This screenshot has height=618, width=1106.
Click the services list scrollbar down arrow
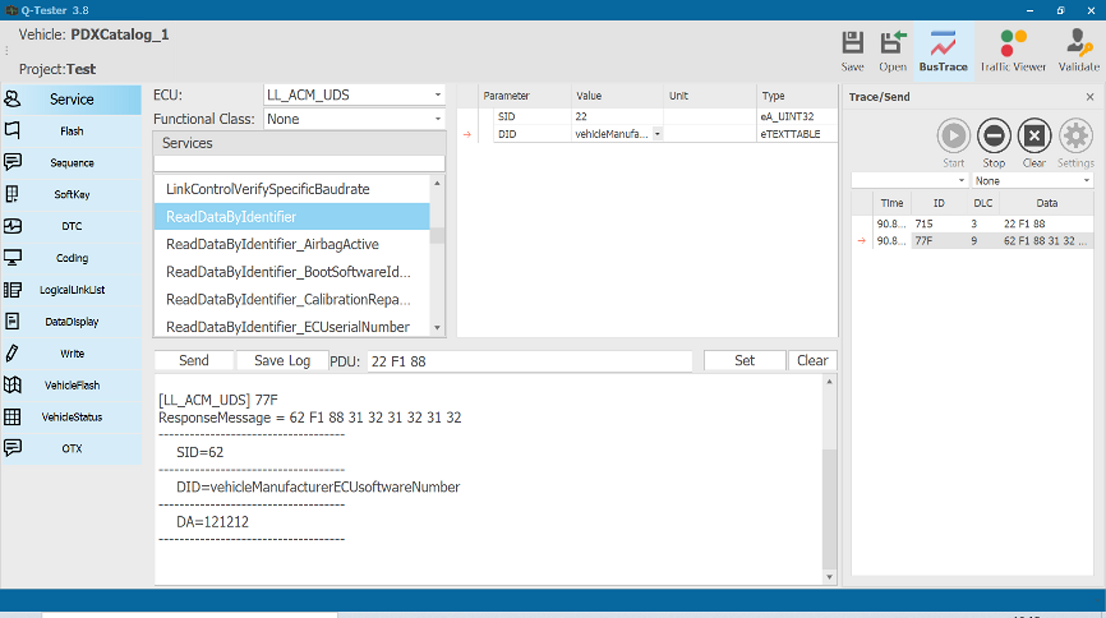click(437, 327)
